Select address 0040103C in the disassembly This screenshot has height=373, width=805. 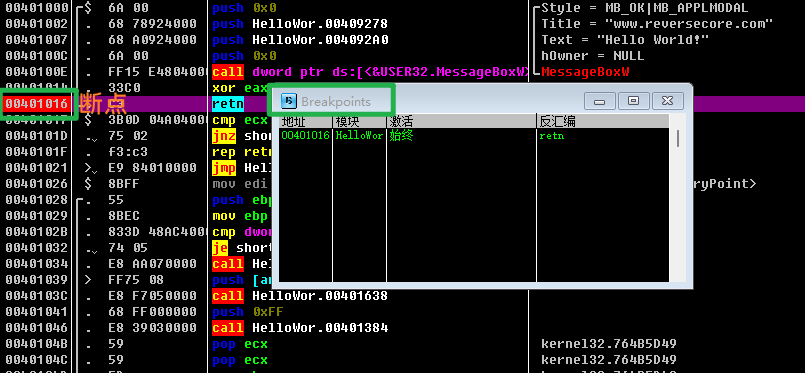click(x=36, y=296)
